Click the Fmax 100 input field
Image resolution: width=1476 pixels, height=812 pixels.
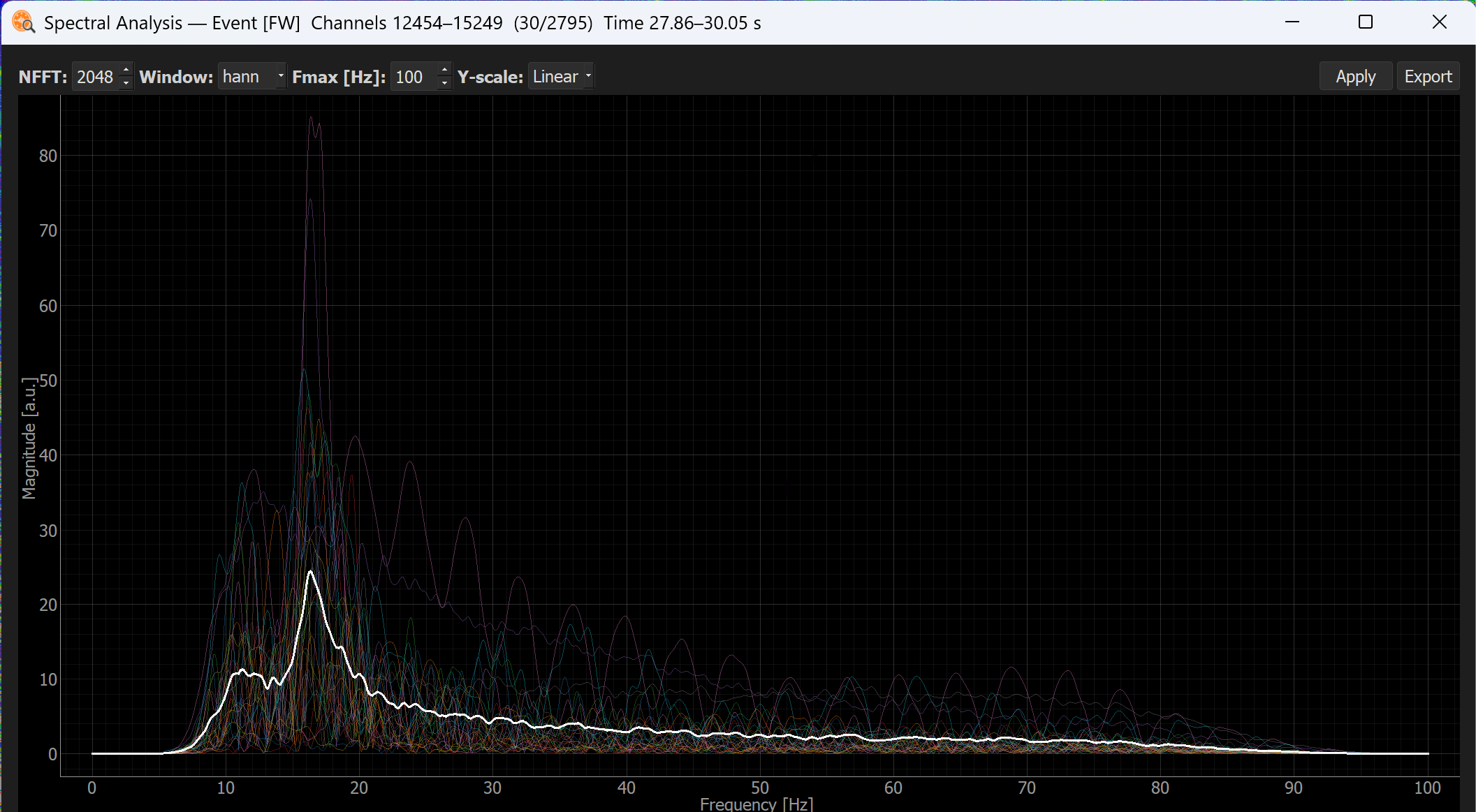click(414, 77)
